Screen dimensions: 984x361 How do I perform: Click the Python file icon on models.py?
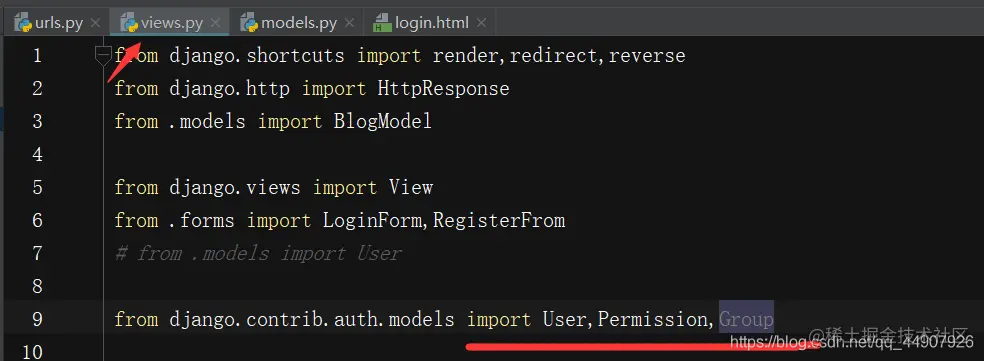tap(249, 23)
